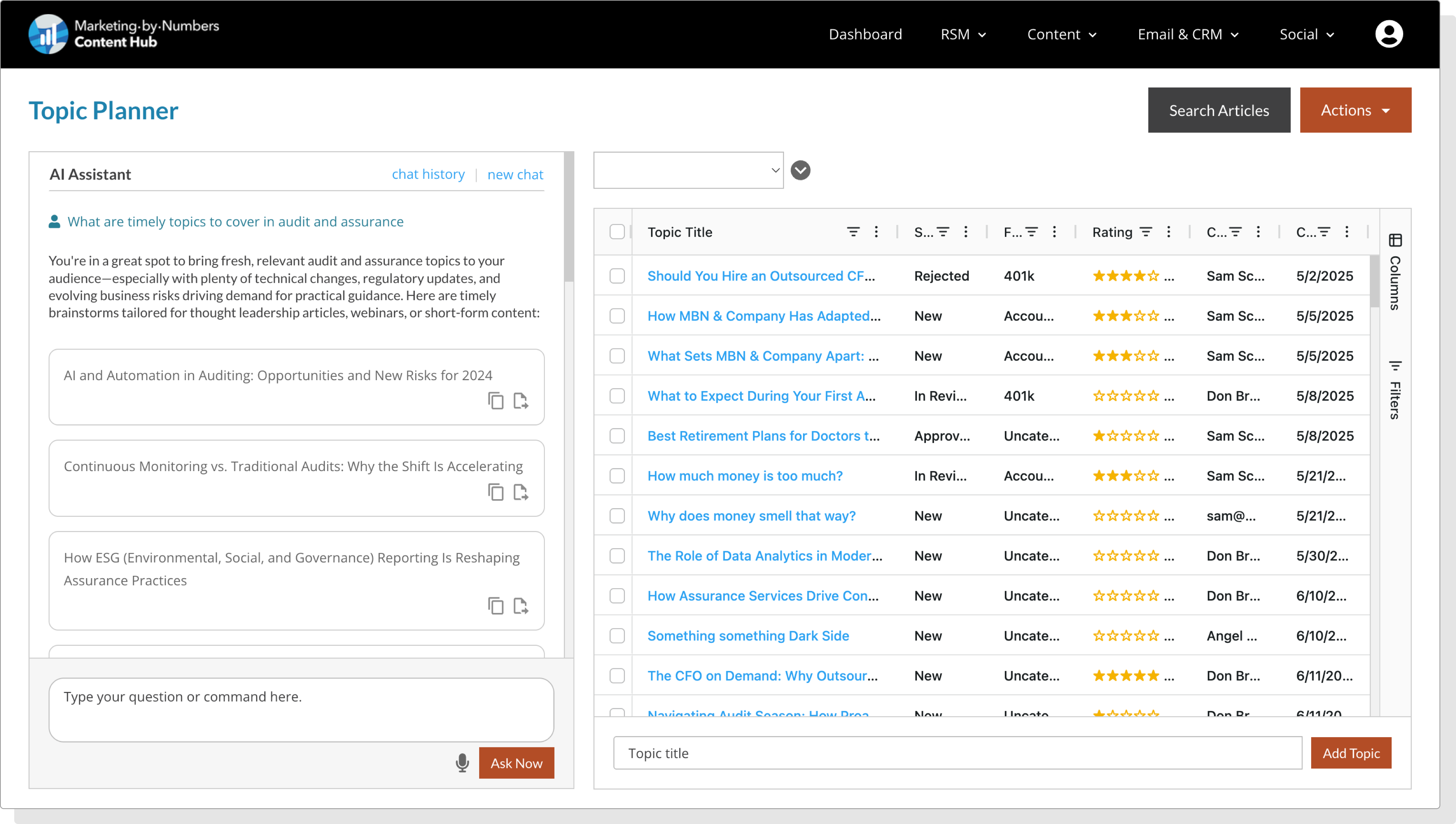
Task: Open the user profile account icon
Action: pyautogui.click(x=1389, y=34)
